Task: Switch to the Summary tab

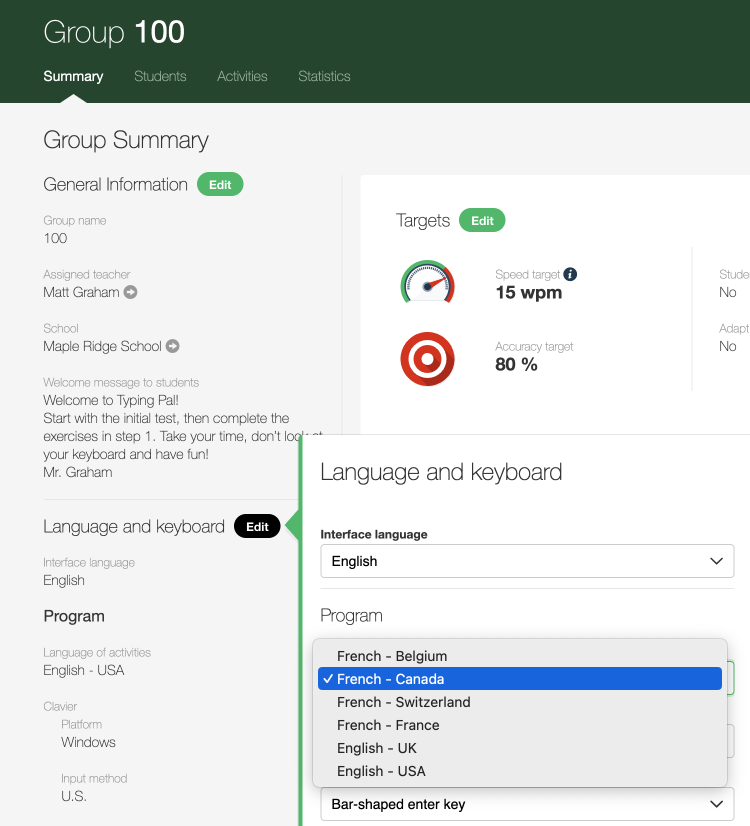Action: (73, 76)
